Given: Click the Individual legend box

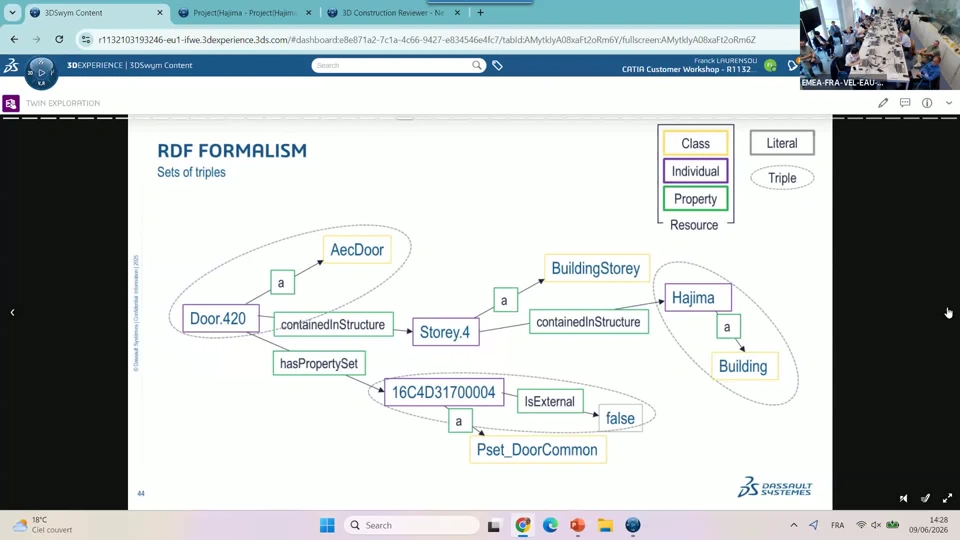Looking at the screenshot, I should click(696, 171).
